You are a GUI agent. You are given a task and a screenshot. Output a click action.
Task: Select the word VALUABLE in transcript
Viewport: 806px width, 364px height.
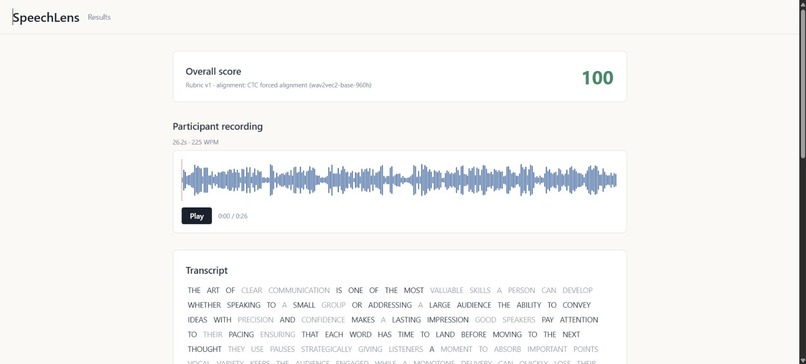447,290
